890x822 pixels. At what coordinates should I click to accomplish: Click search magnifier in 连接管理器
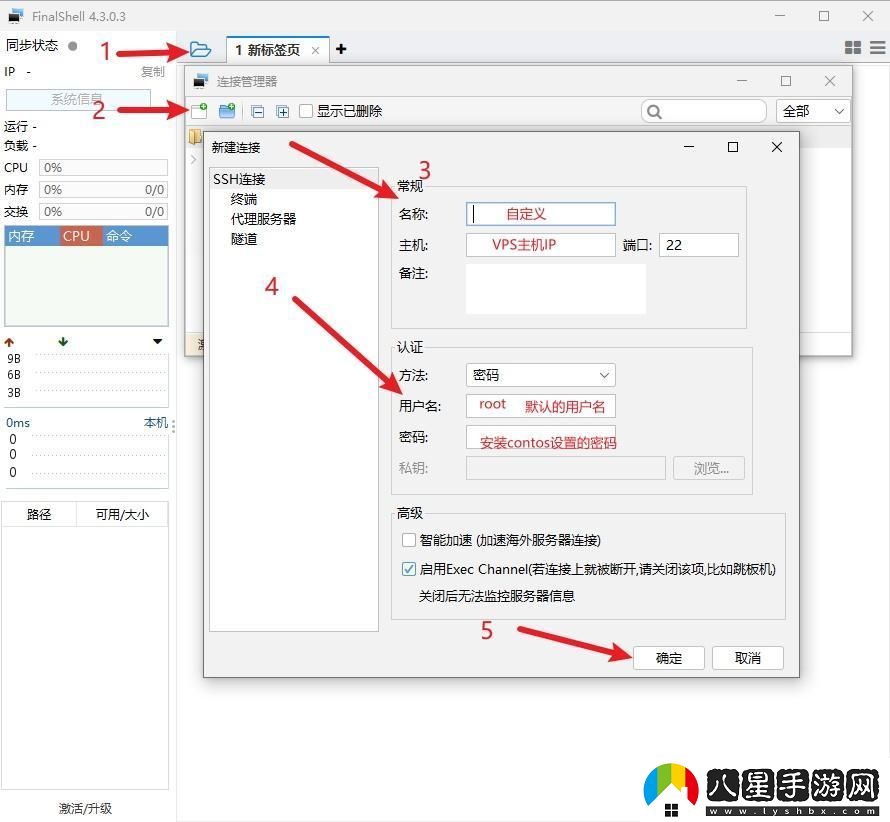click(x=654, y=112)
